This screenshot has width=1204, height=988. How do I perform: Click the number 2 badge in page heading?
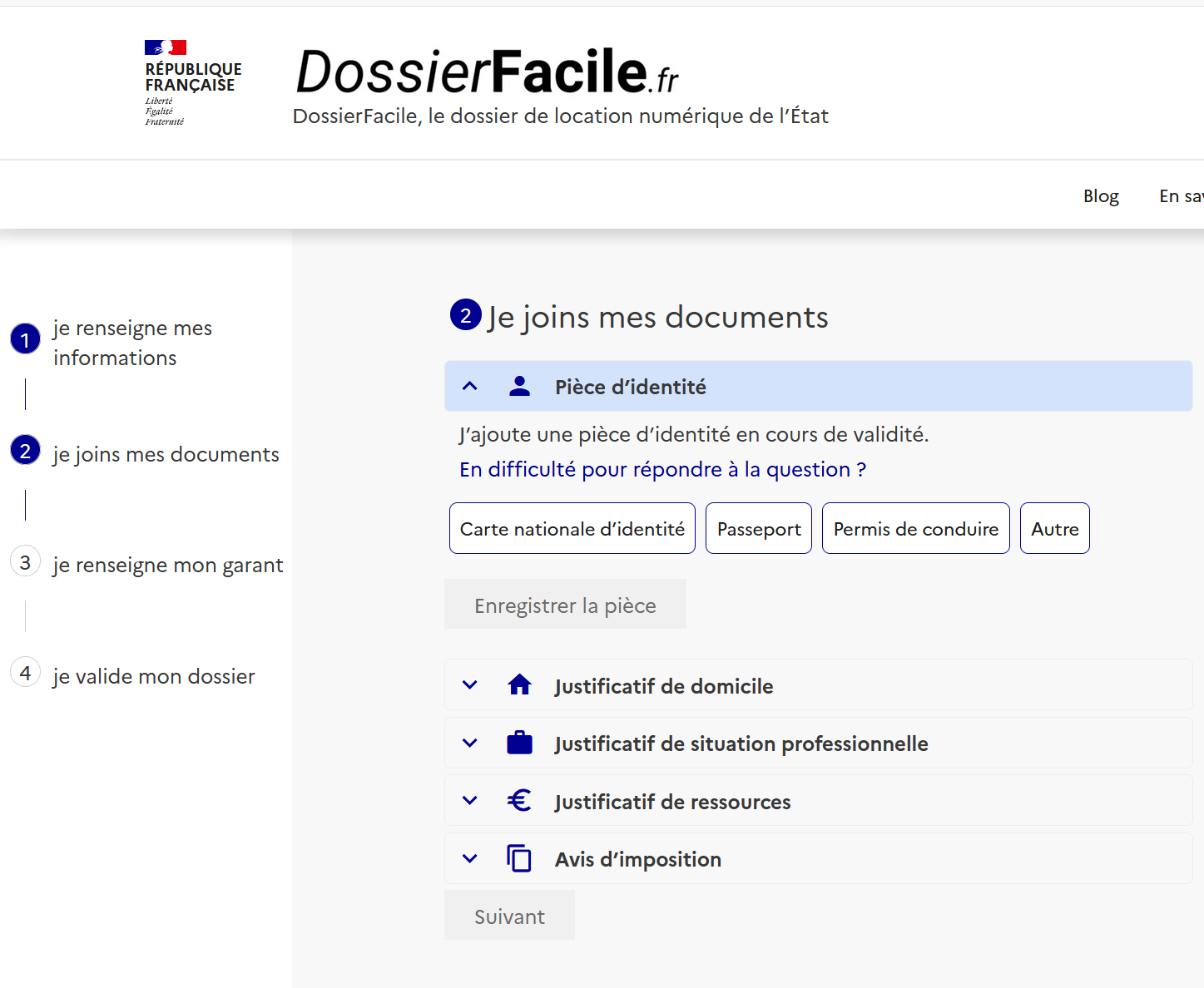(x=466, y=314)
